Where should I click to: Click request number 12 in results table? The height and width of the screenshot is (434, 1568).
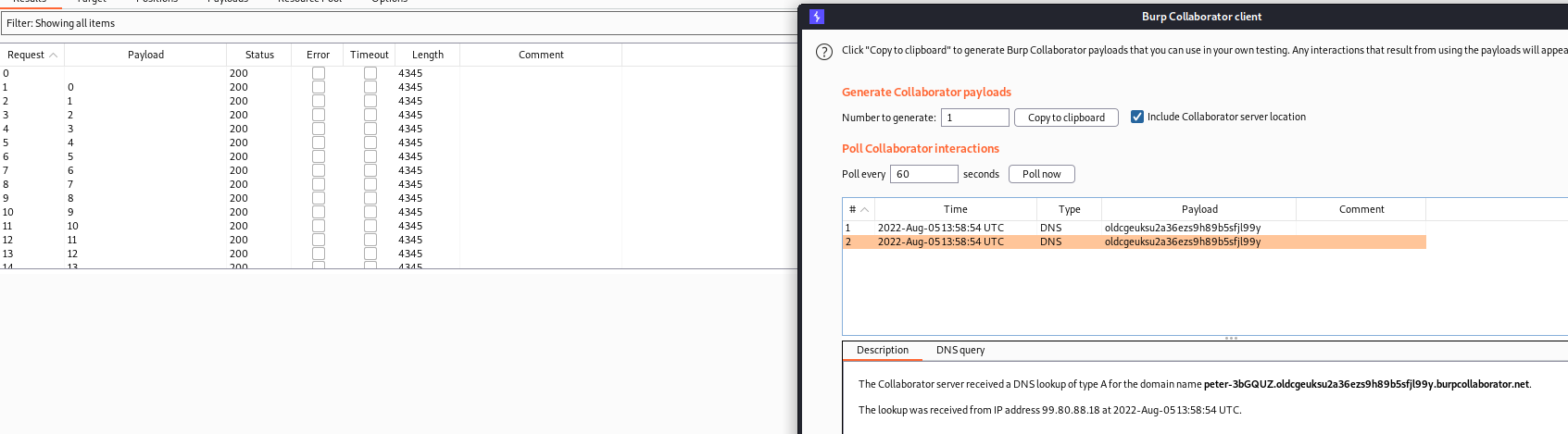click(x=7, y=240)
